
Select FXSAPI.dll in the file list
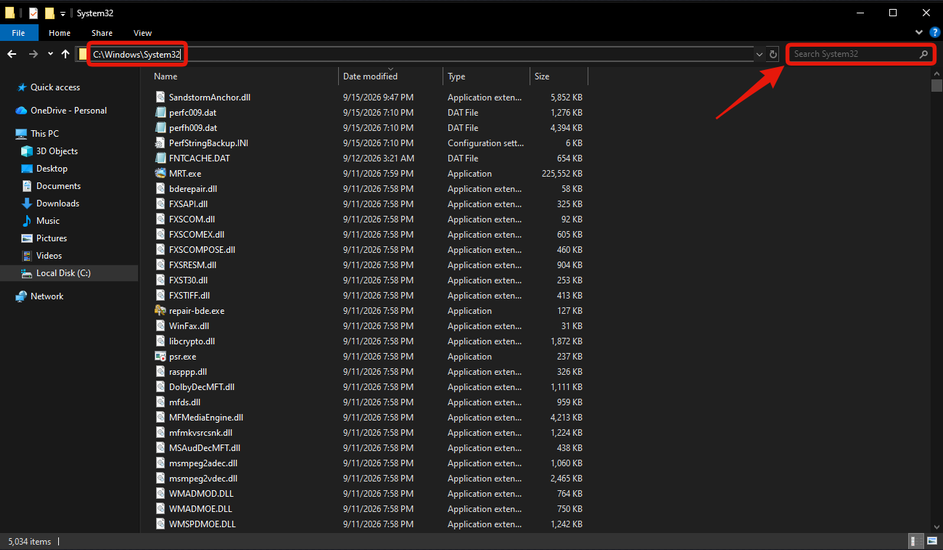point(188,204)
